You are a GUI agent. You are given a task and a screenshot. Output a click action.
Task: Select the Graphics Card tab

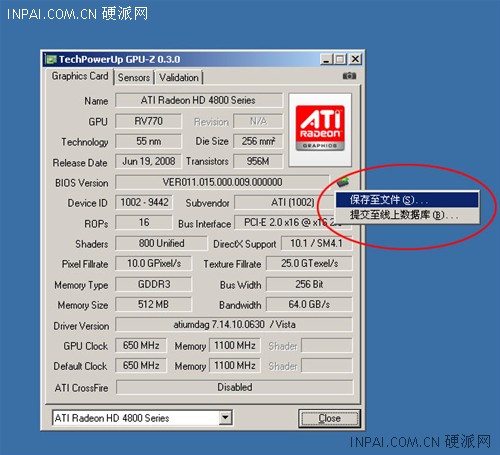pos(80,76)
